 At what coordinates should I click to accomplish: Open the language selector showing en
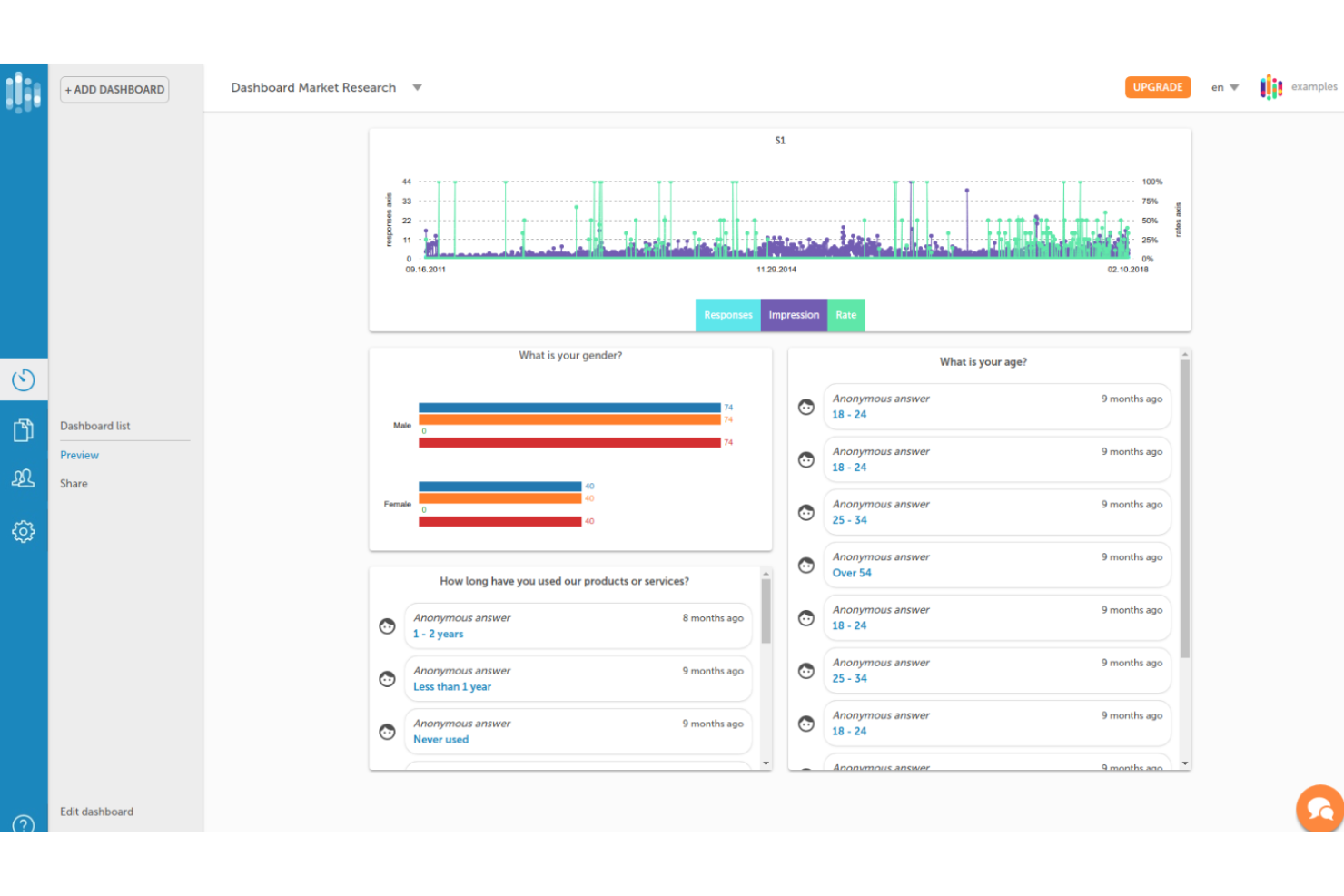click(x=1223, y=87)
